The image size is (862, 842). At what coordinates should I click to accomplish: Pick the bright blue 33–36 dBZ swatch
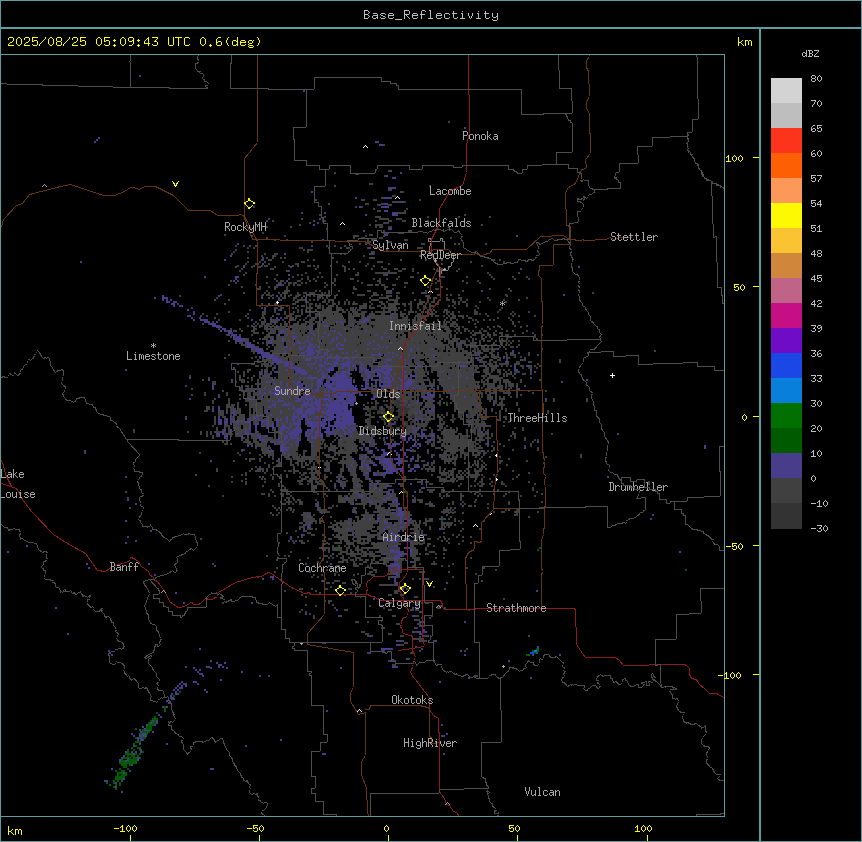[786, 365]
